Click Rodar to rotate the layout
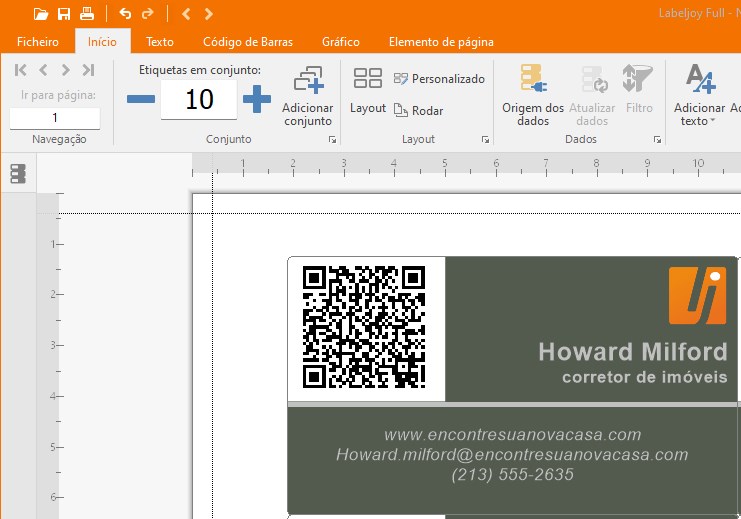 (x=419, y=111)
